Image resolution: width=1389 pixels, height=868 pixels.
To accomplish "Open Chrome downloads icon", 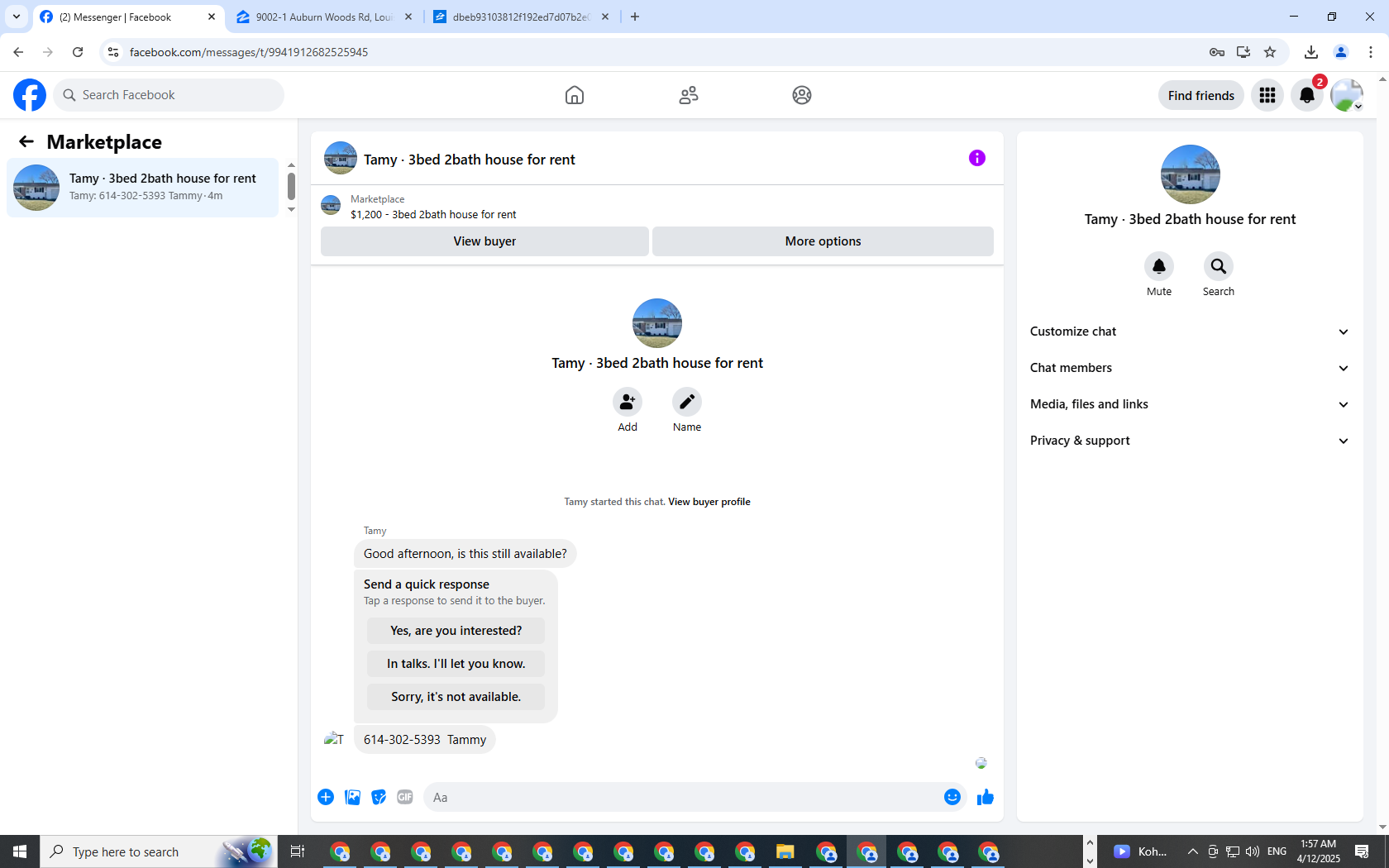I will [x=1311, y=52].
